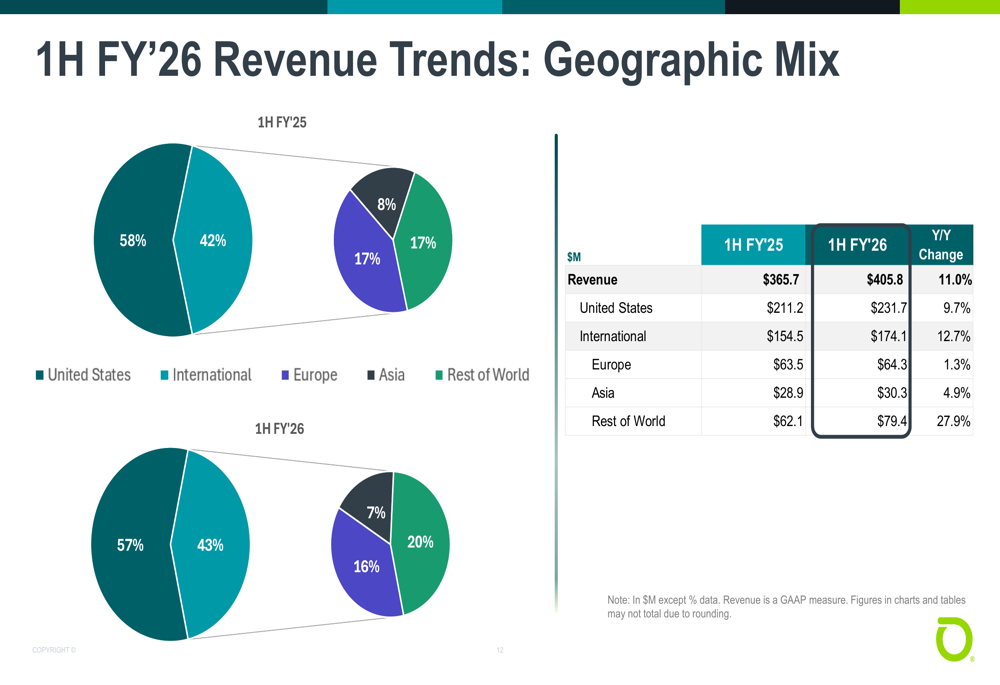Viewport: 1000px width, 685px height.
Task: Select the highlighted 1H FY'26 column header
Action: pos(858,245)
